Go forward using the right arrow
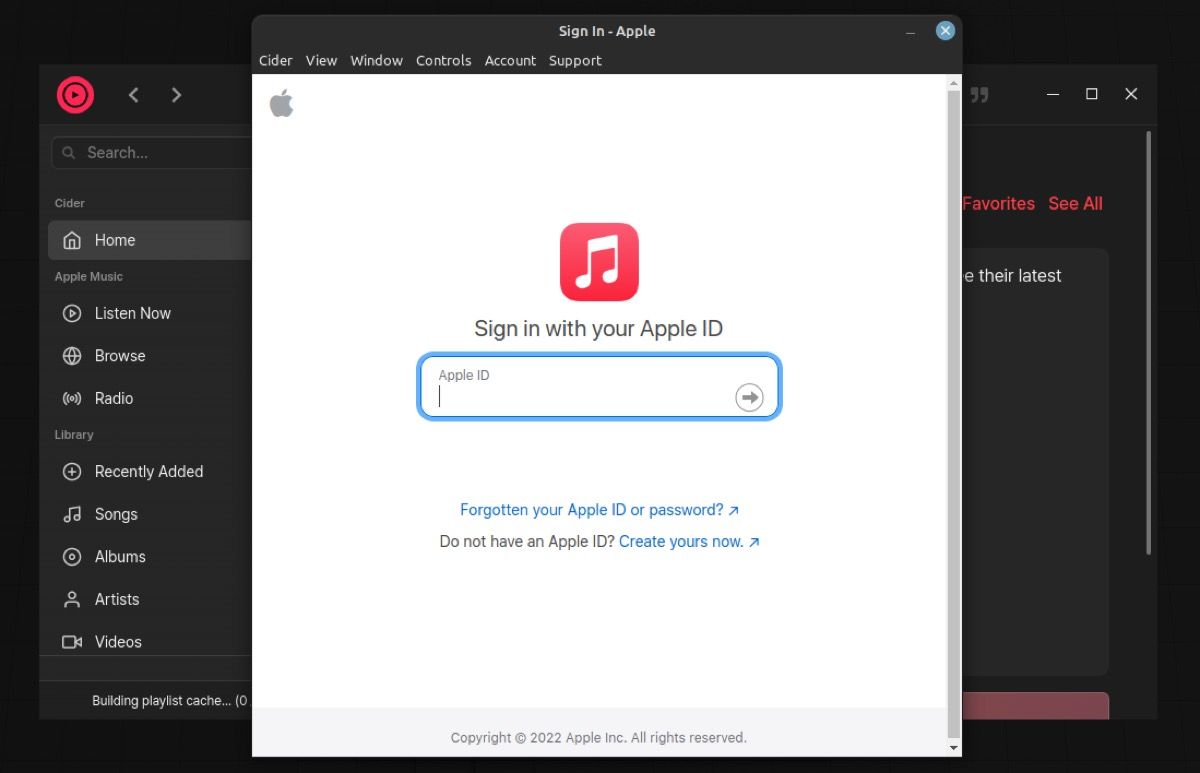The width and height of the screenshot is (1200, 773). (x=176, y=95)
